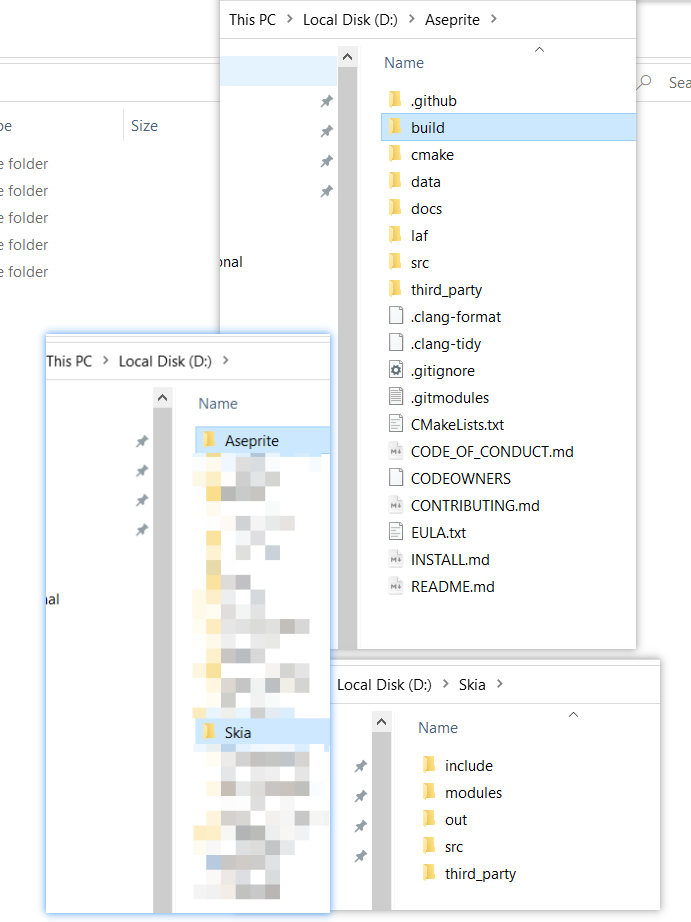Expand the chevron after Local Disk (D:) in Aseprite window
The width and height of the screenshot is (691, 922).
pos(412,19)
